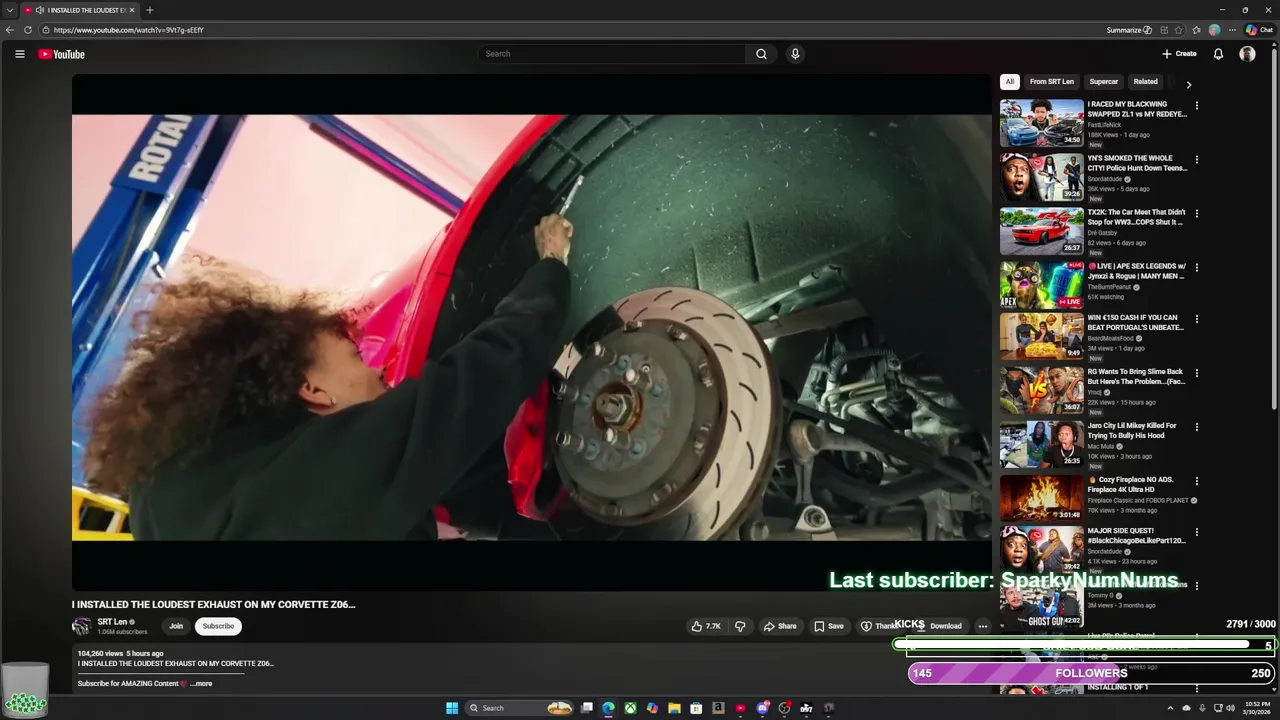Viewport: 1280px width, 720px height.
Task: Go back with the browser back arrow
Action: [10, 30]
